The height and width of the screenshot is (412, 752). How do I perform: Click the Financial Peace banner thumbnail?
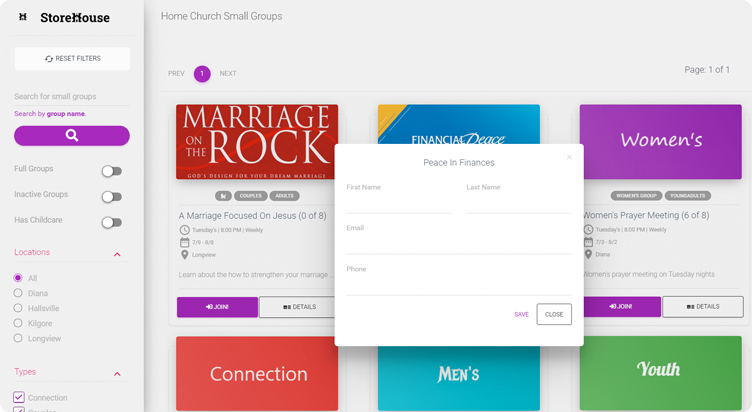tap(459, 124)
